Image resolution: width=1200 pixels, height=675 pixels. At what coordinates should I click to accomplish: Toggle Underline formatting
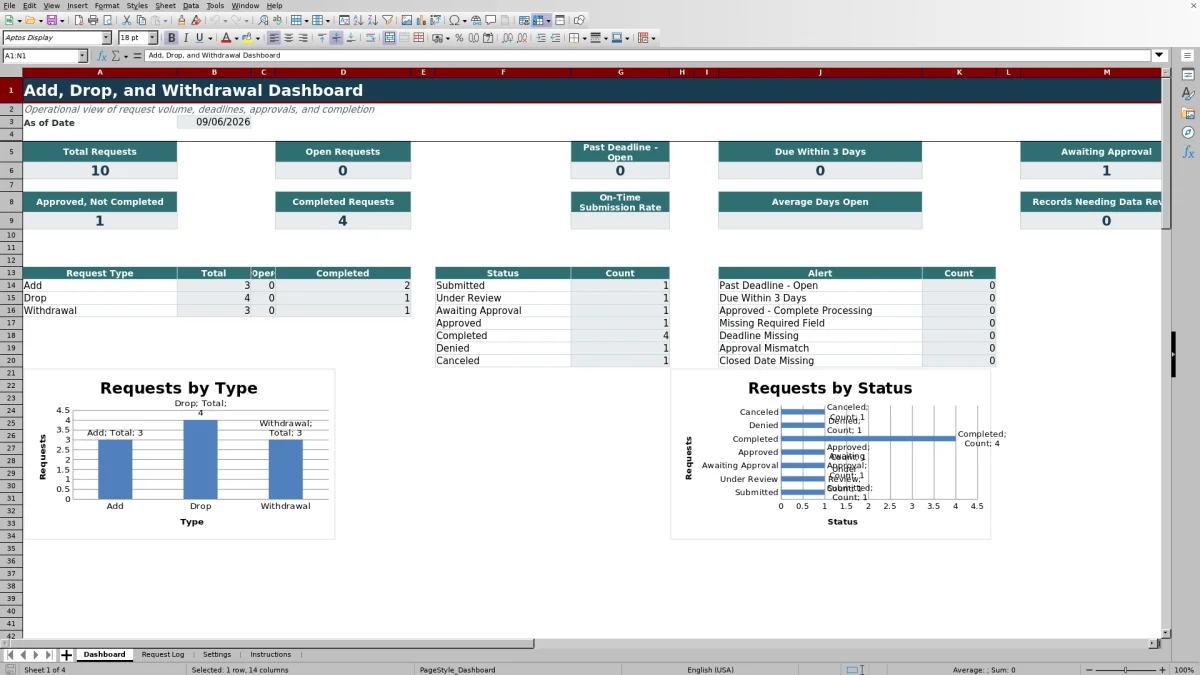click(x=199, y=38)
